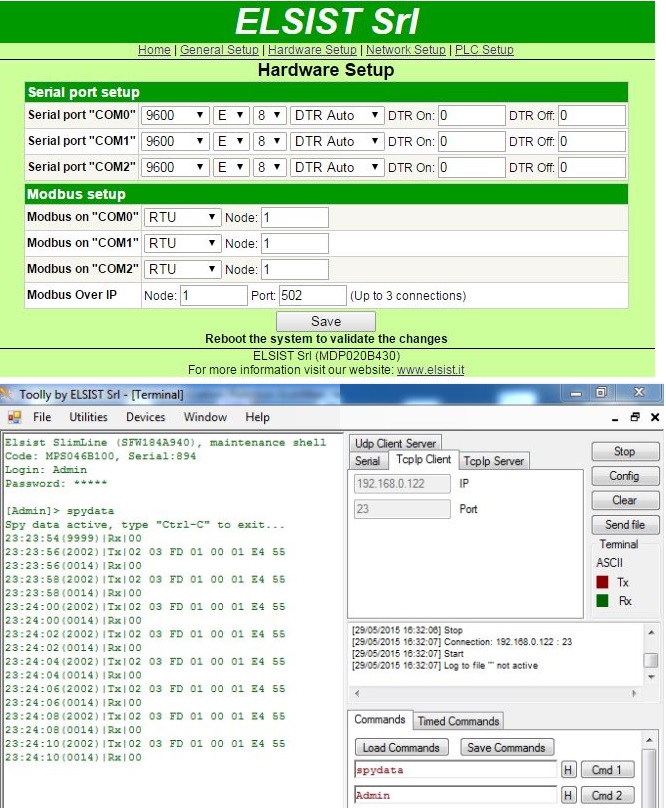Image resolution: width=666 pixels, height=811 pixels.
Task: Click the log panel scroll-up arrow
Action: (652, 632)
